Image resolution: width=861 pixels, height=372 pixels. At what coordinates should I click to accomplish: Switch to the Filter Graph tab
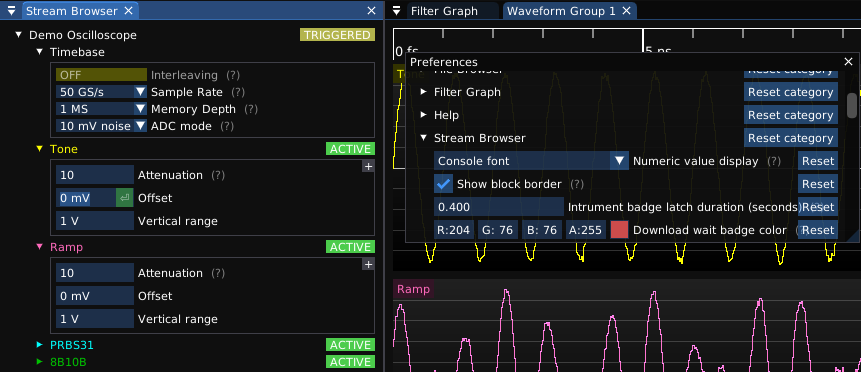(444, 11)
